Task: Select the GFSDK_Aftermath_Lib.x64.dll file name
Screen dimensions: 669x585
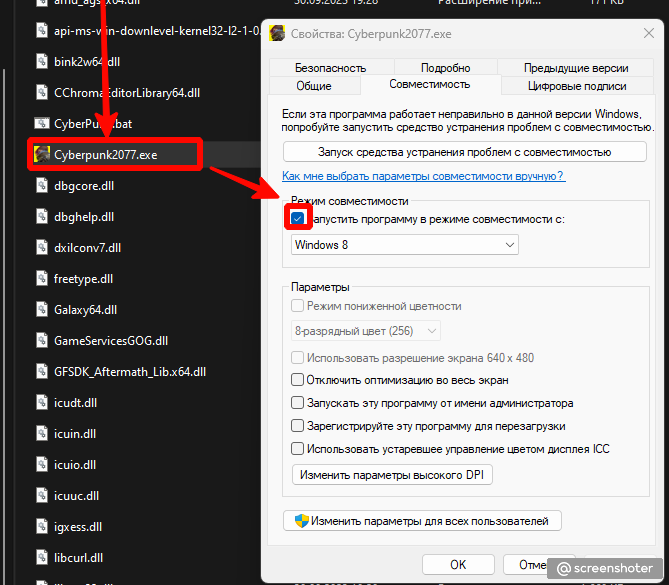Action: tap(130, 372)
